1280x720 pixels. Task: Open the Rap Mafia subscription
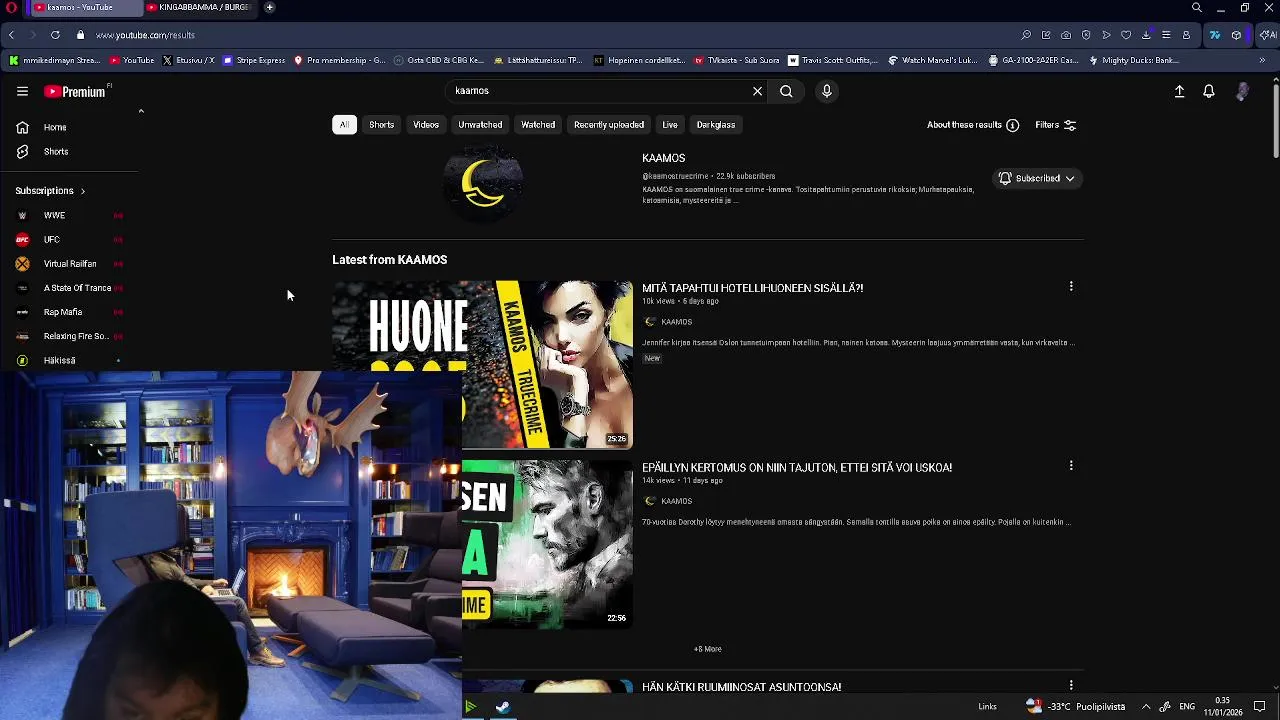70,311
